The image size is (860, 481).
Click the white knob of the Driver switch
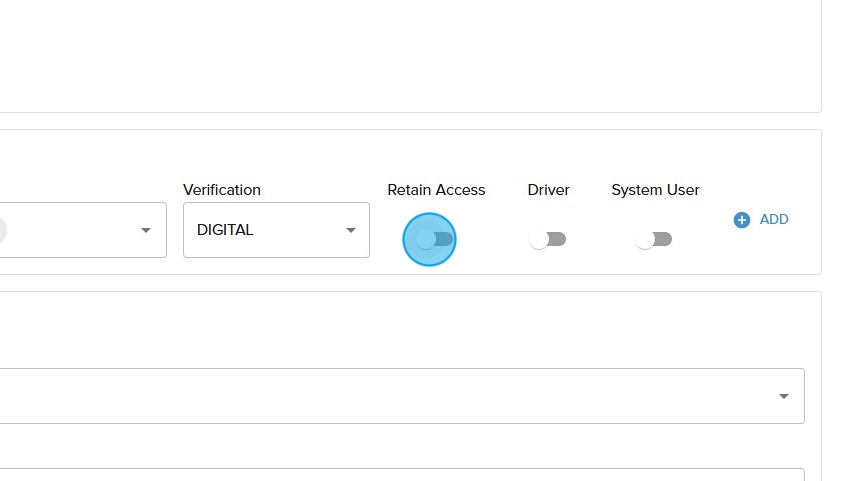(x=539, y=240)
